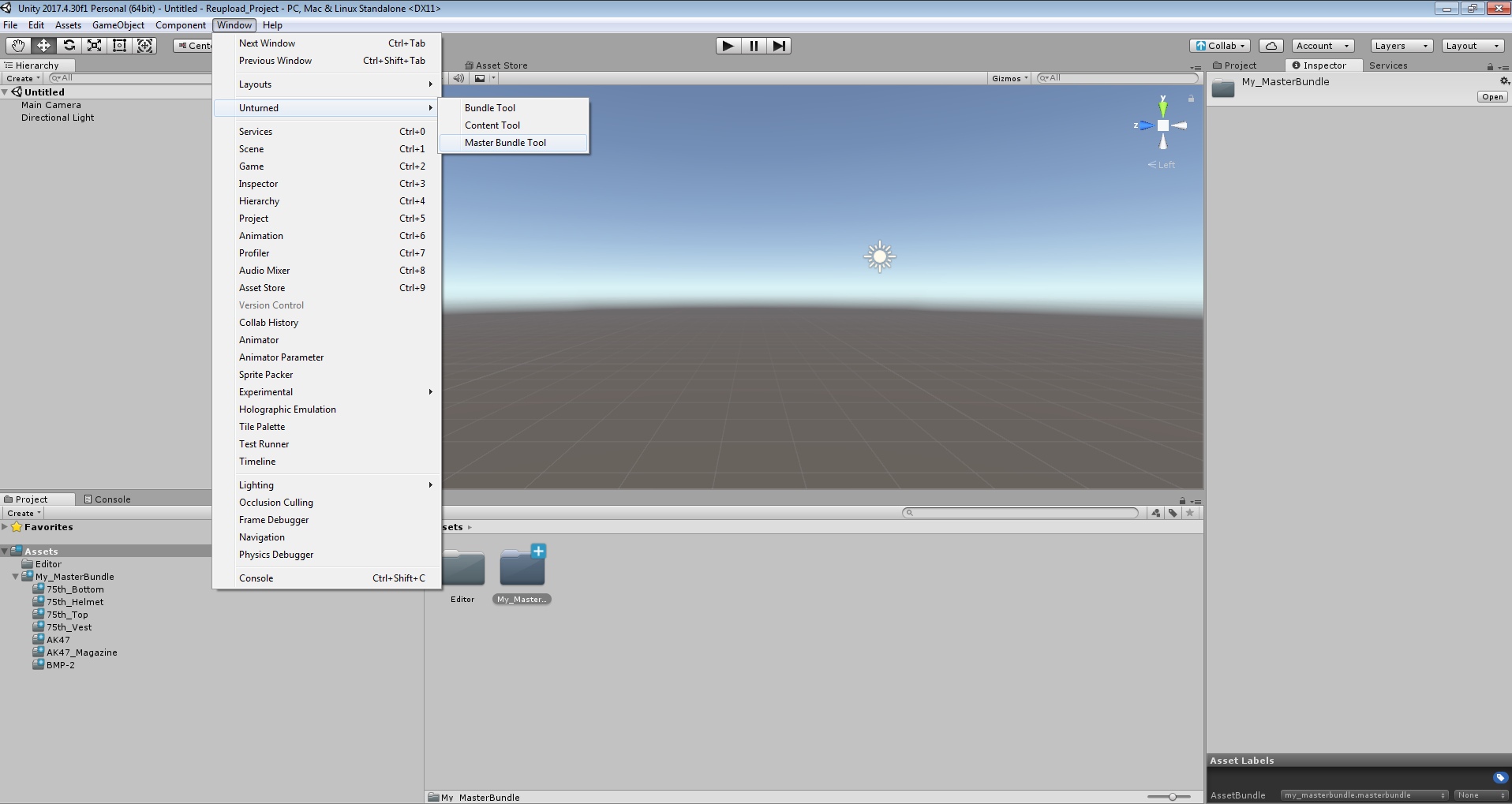Choose Content Tool from Unturned submenu

(x=514, y=125)
